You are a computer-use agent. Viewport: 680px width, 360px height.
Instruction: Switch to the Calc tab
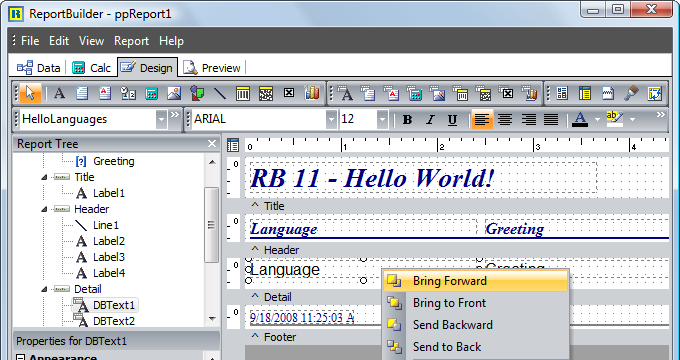pos(91,68)
